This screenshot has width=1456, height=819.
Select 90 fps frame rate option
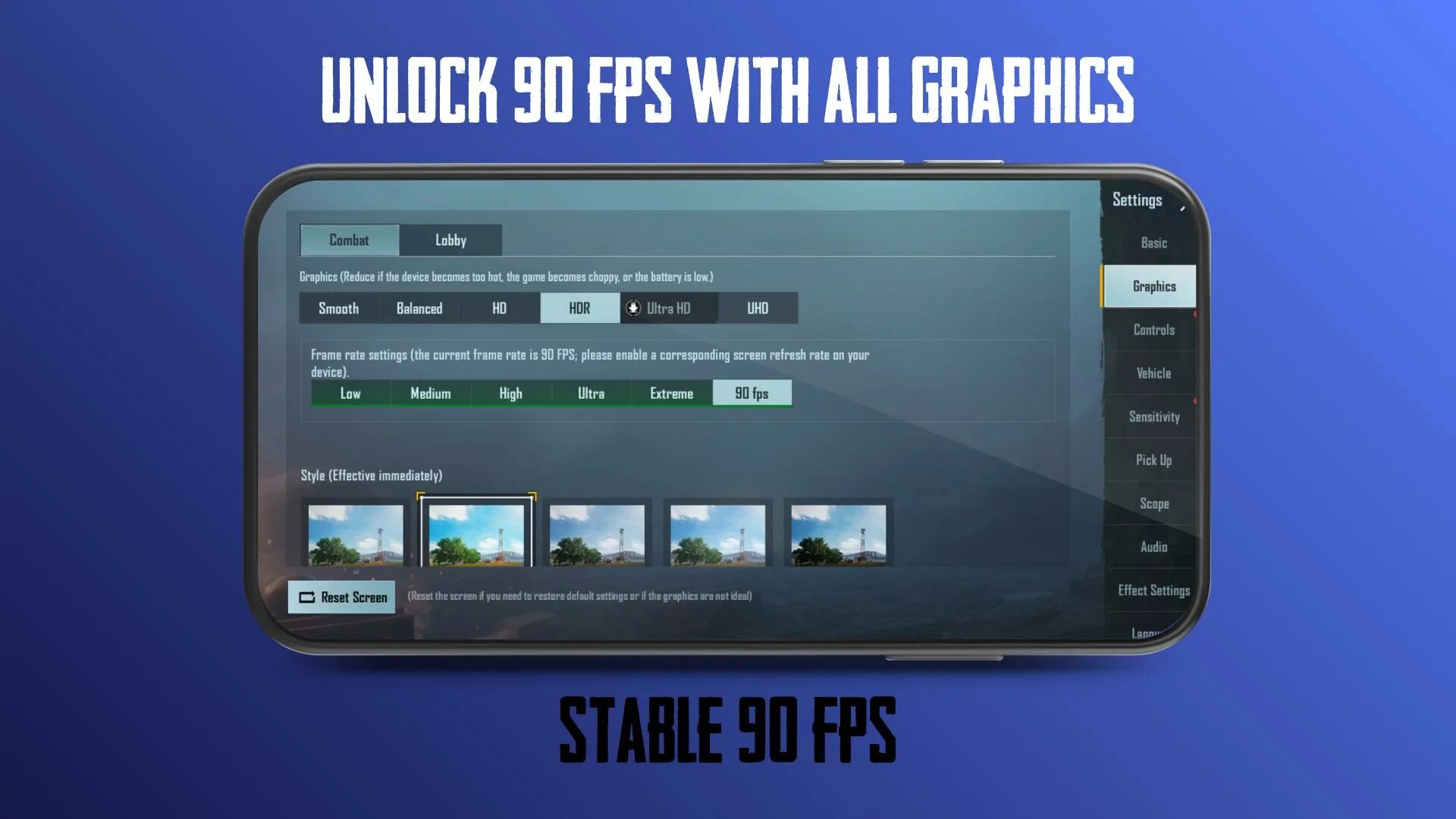751,392
